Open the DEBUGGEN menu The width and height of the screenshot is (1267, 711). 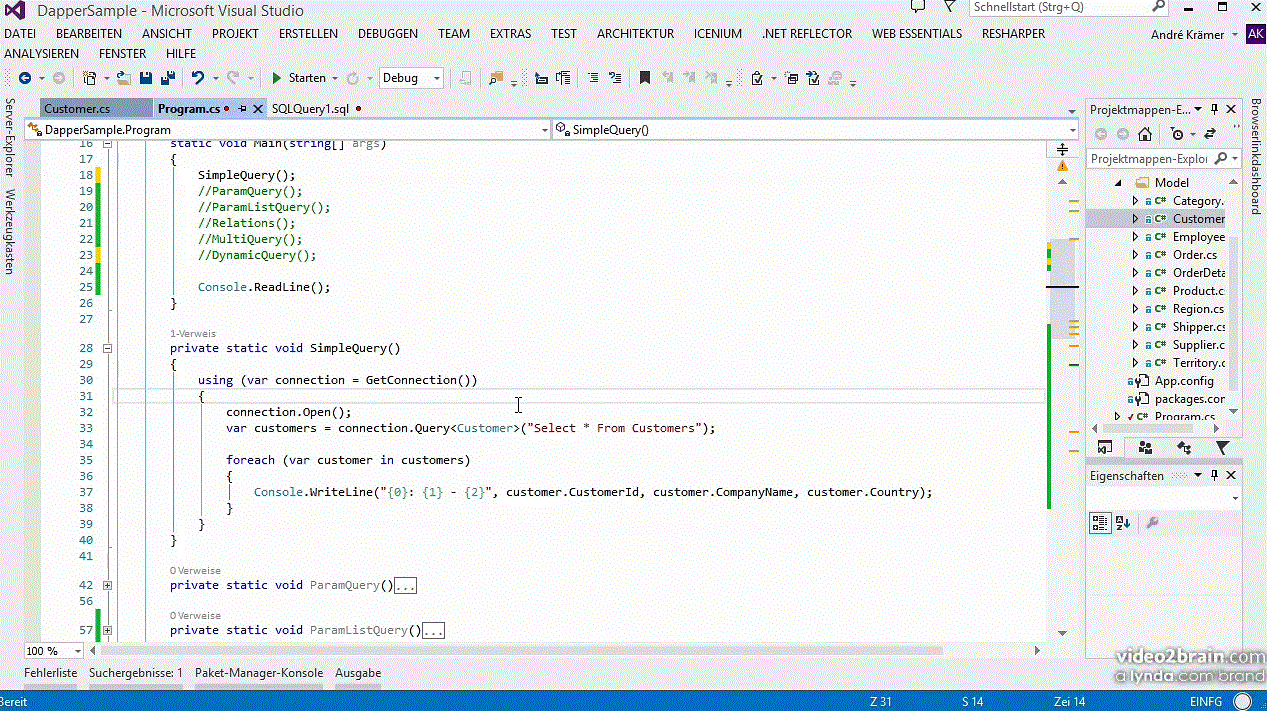(x=388, y=33)
